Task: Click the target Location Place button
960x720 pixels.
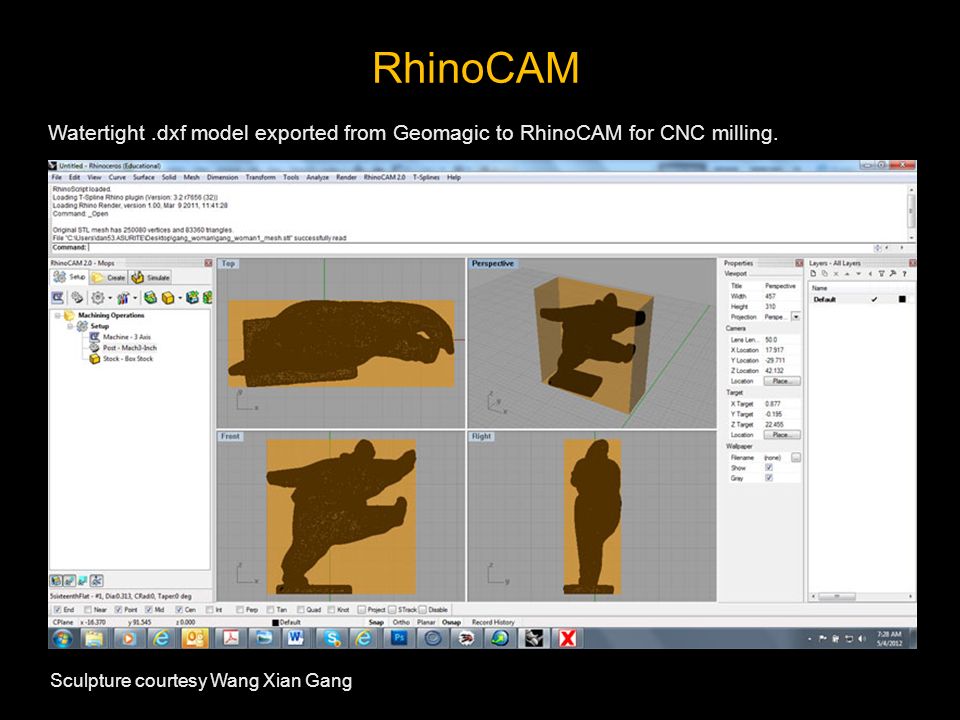Action: 781,435
